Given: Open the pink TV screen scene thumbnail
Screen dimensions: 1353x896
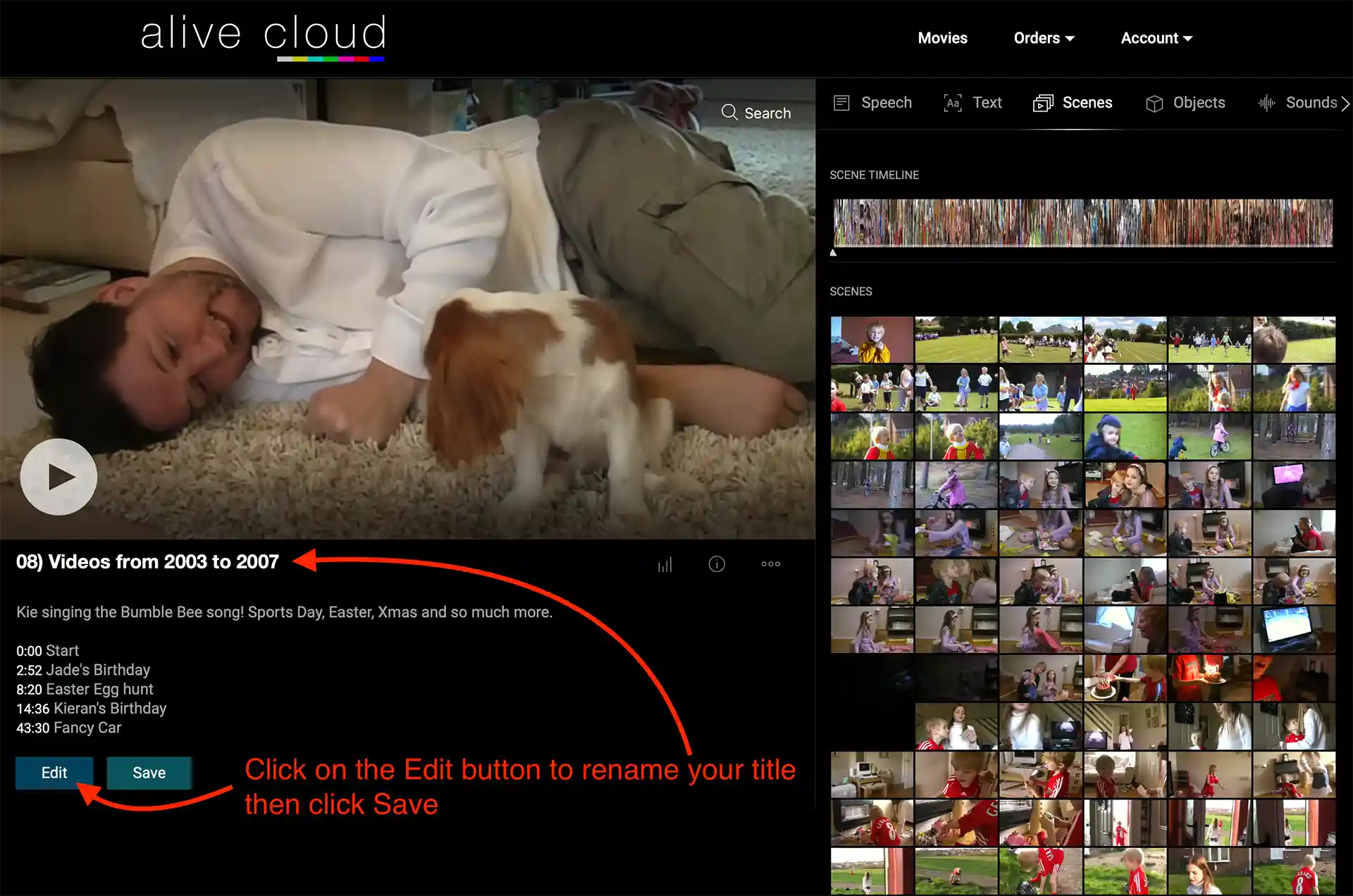Looking at the screenshot, I should 1294,485.
